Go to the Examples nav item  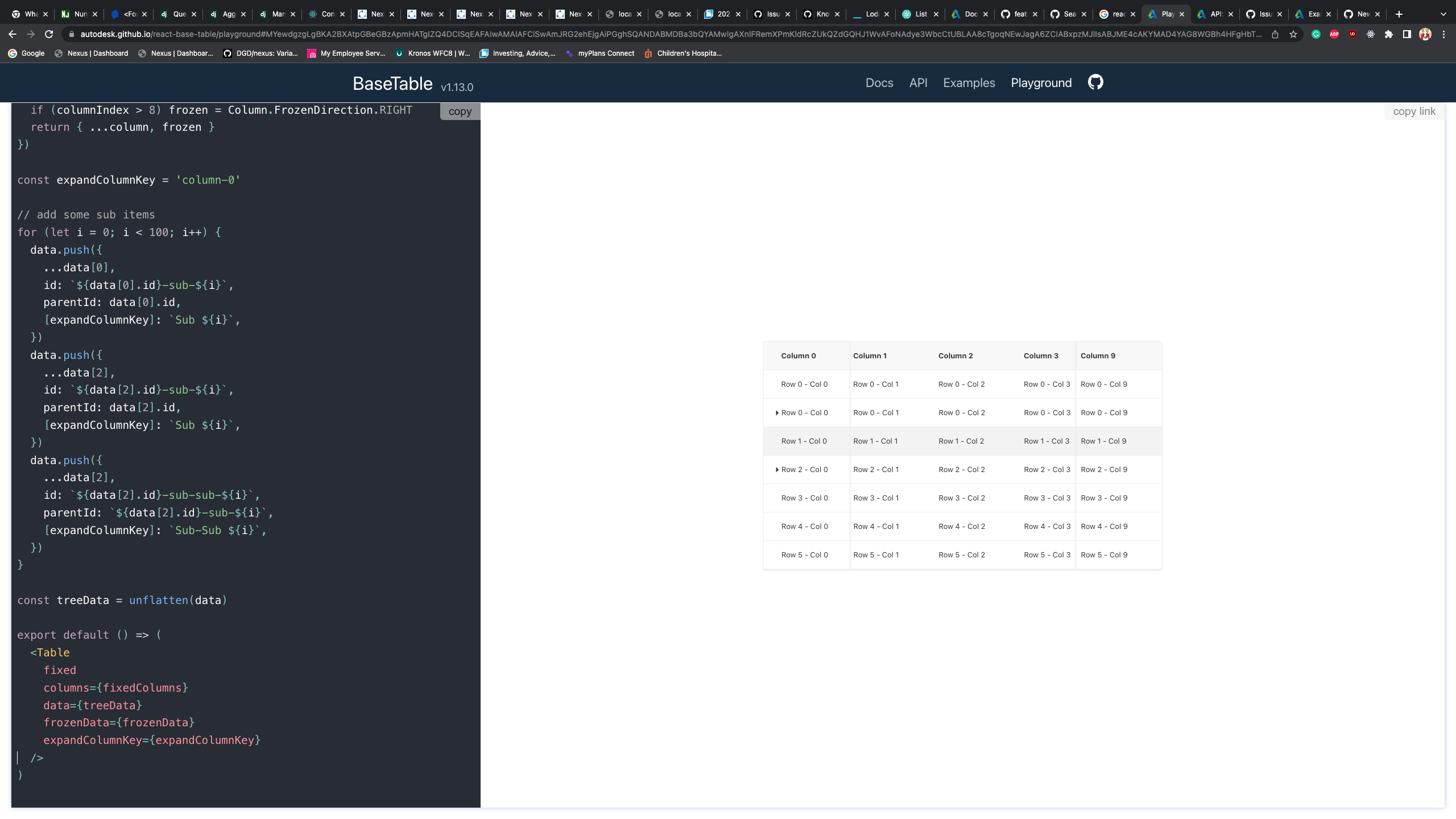point(969,83)
